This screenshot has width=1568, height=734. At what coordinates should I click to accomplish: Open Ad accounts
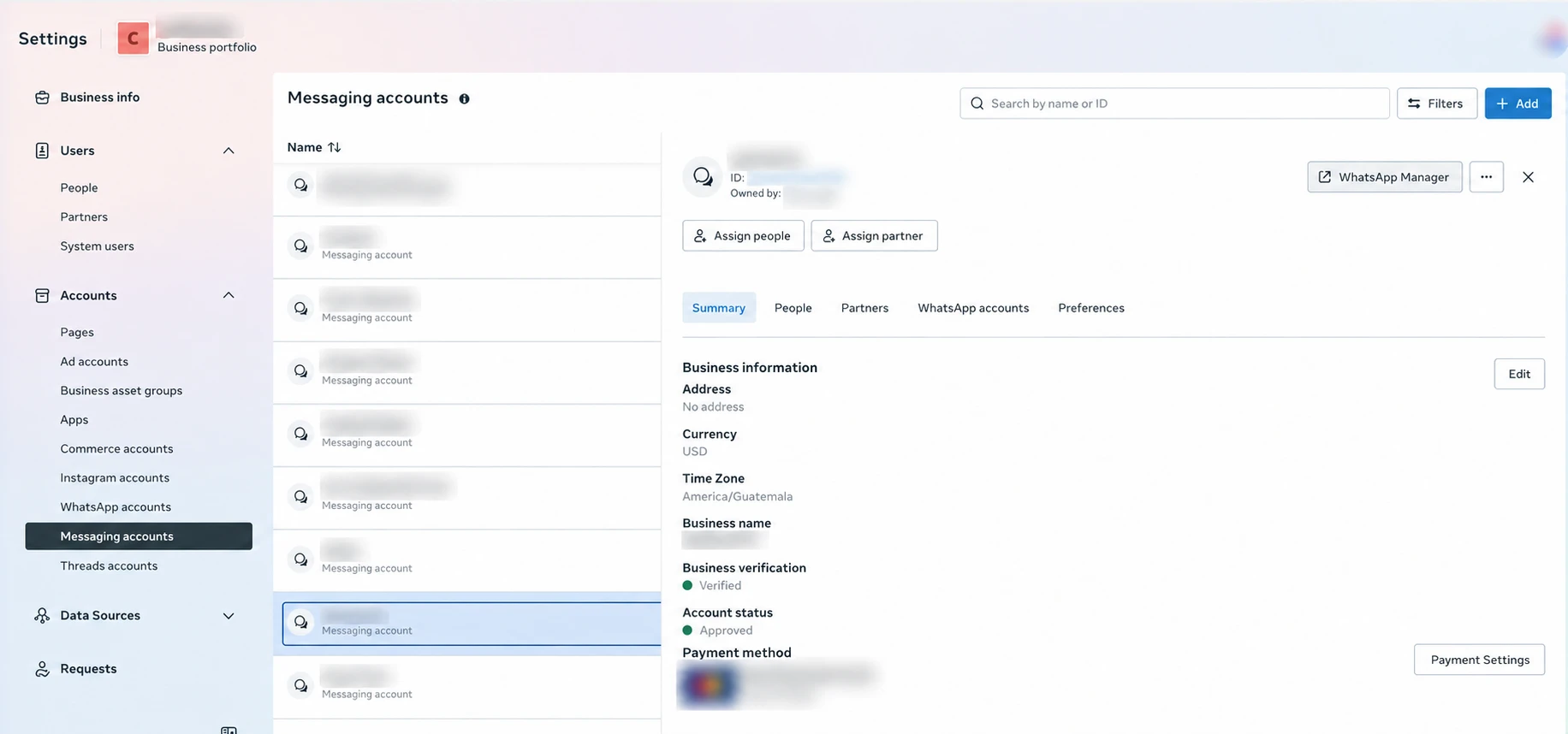click(x=94, y=362)
